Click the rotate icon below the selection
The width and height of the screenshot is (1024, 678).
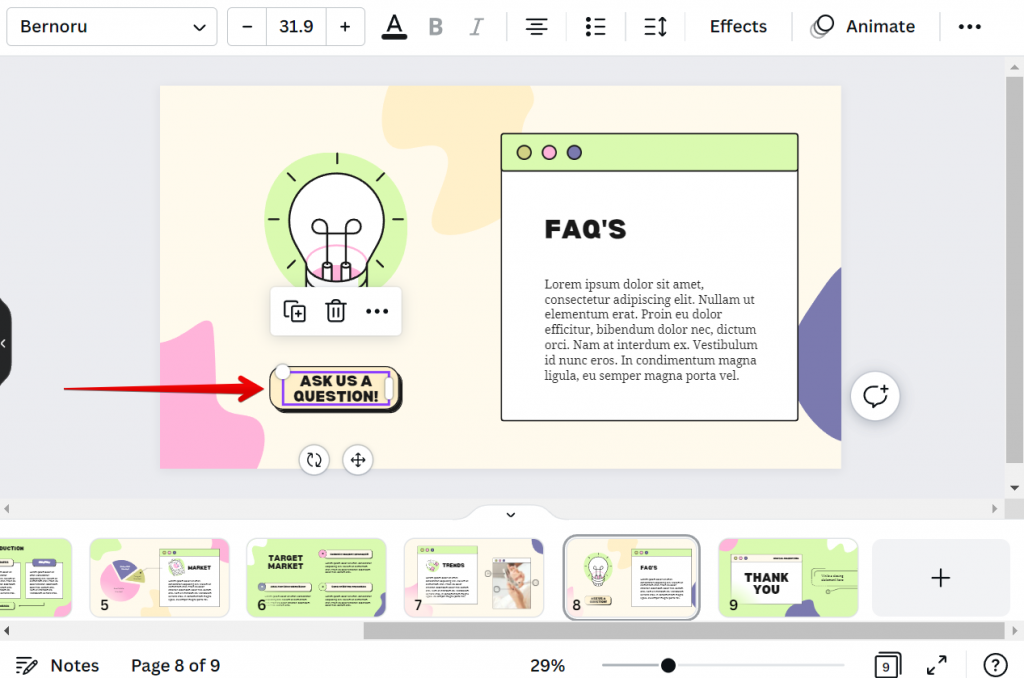coord(314,460)
